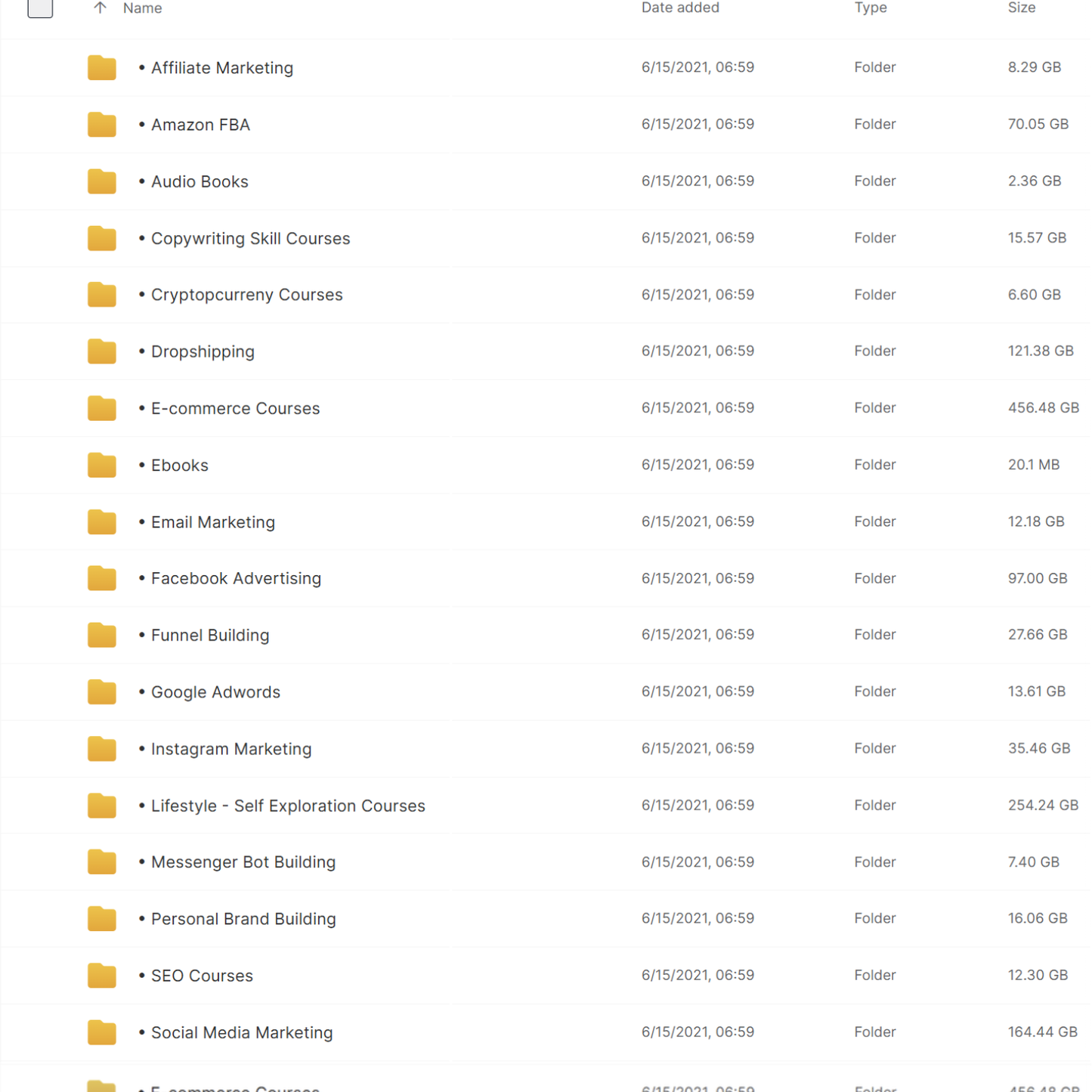This screenshot has width=1092, height=1092.
Task: Sort files by the Size column
Action: [x=1021, y=8]
